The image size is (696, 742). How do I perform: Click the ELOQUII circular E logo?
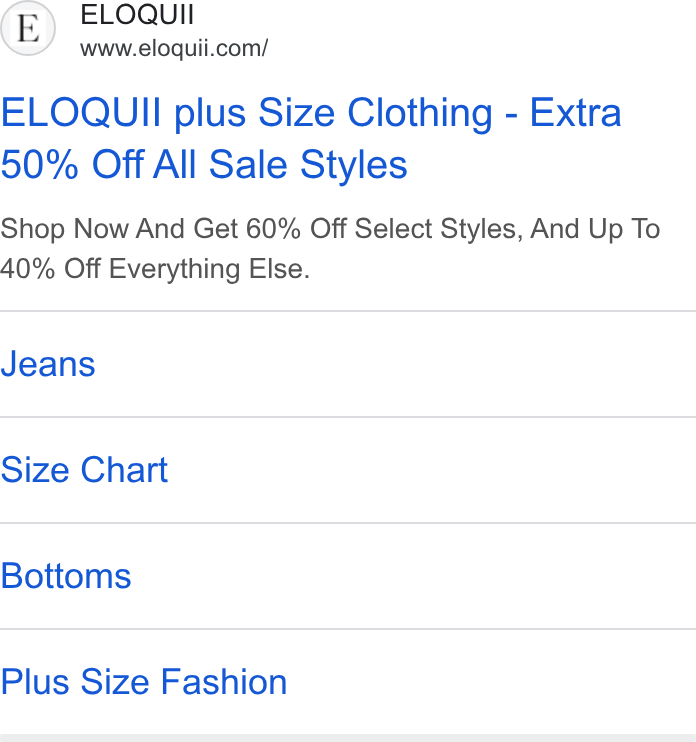tap(28, 28)
